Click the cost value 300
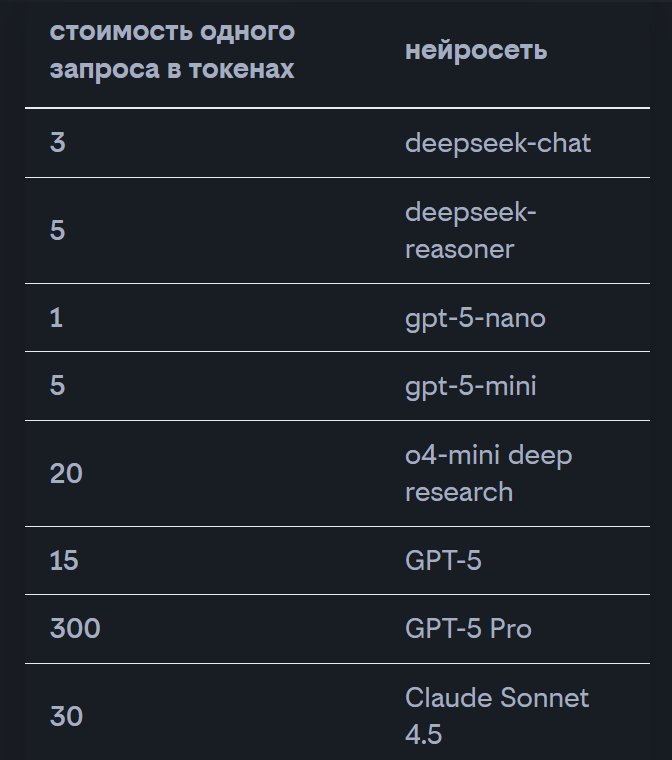This screenshot has width=672, height=760. 75,629
